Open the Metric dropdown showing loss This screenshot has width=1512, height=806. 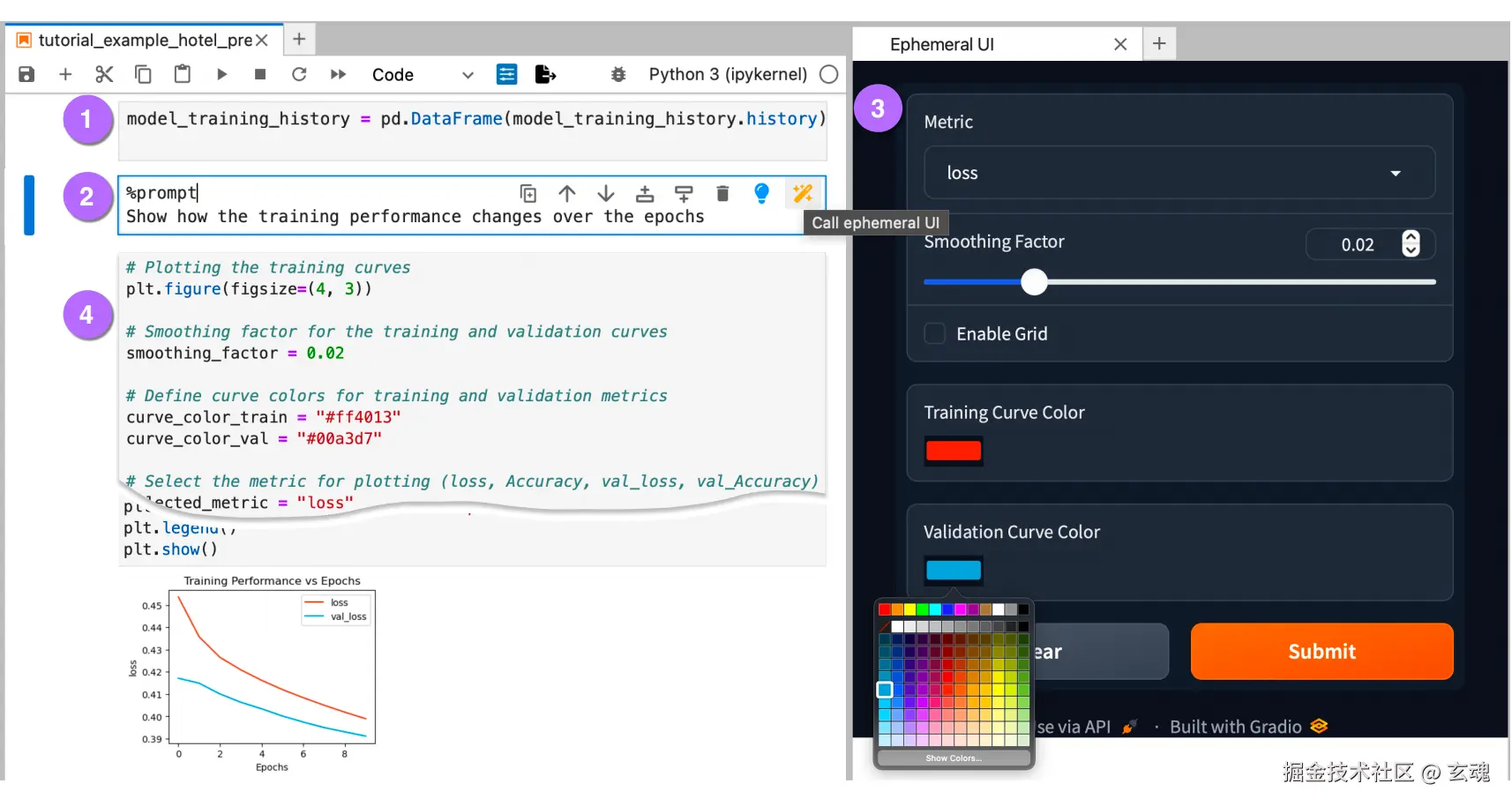pos(1179,173)
